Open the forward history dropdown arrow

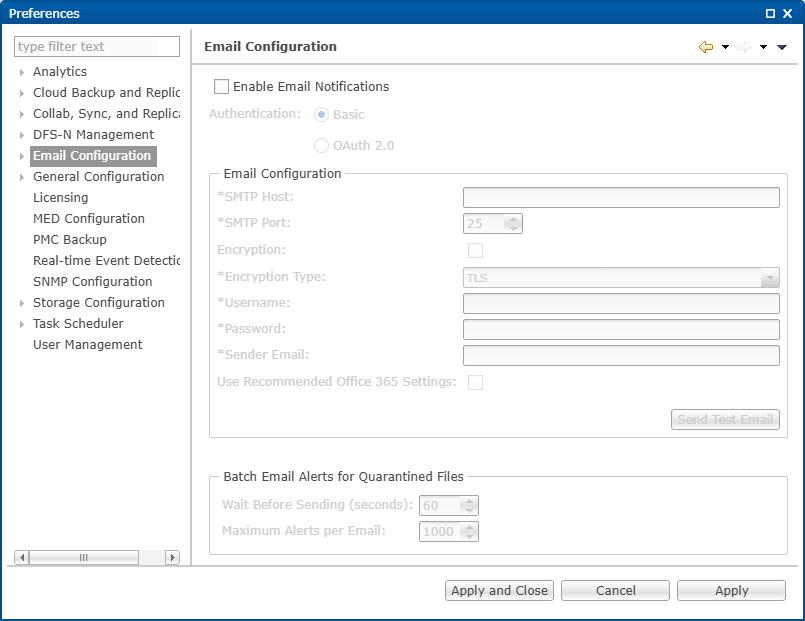[x=763, y=47]
